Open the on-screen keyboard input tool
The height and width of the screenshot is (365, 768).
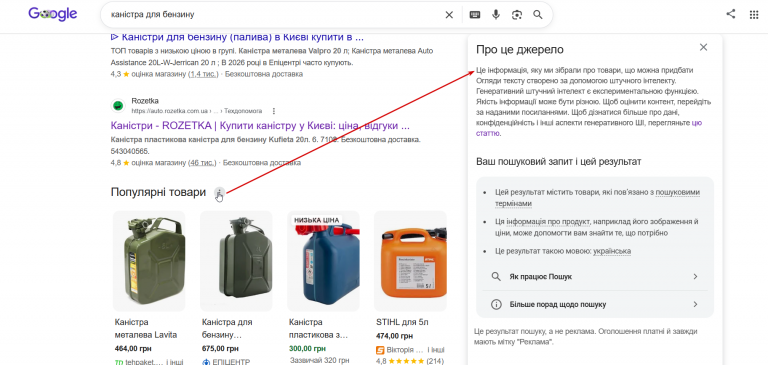(475, 15)
